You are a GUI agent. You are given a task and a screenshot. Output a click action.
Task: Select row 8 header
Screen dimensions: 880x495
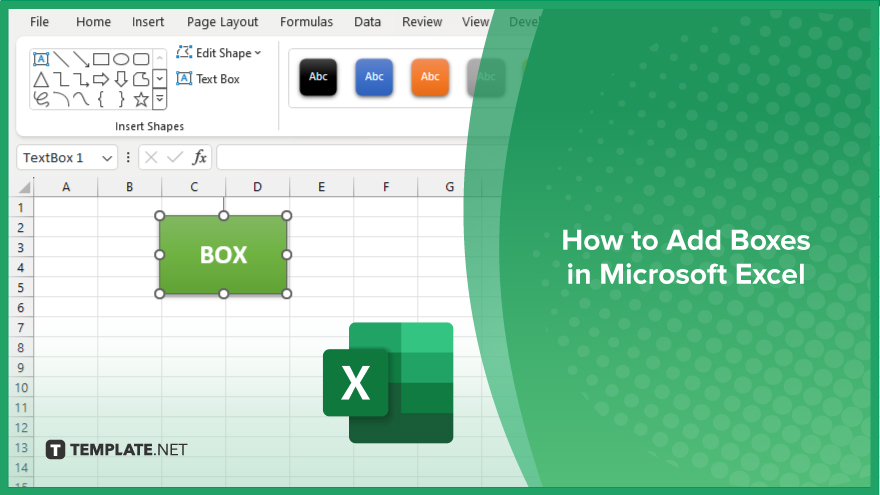coord(21,348)
